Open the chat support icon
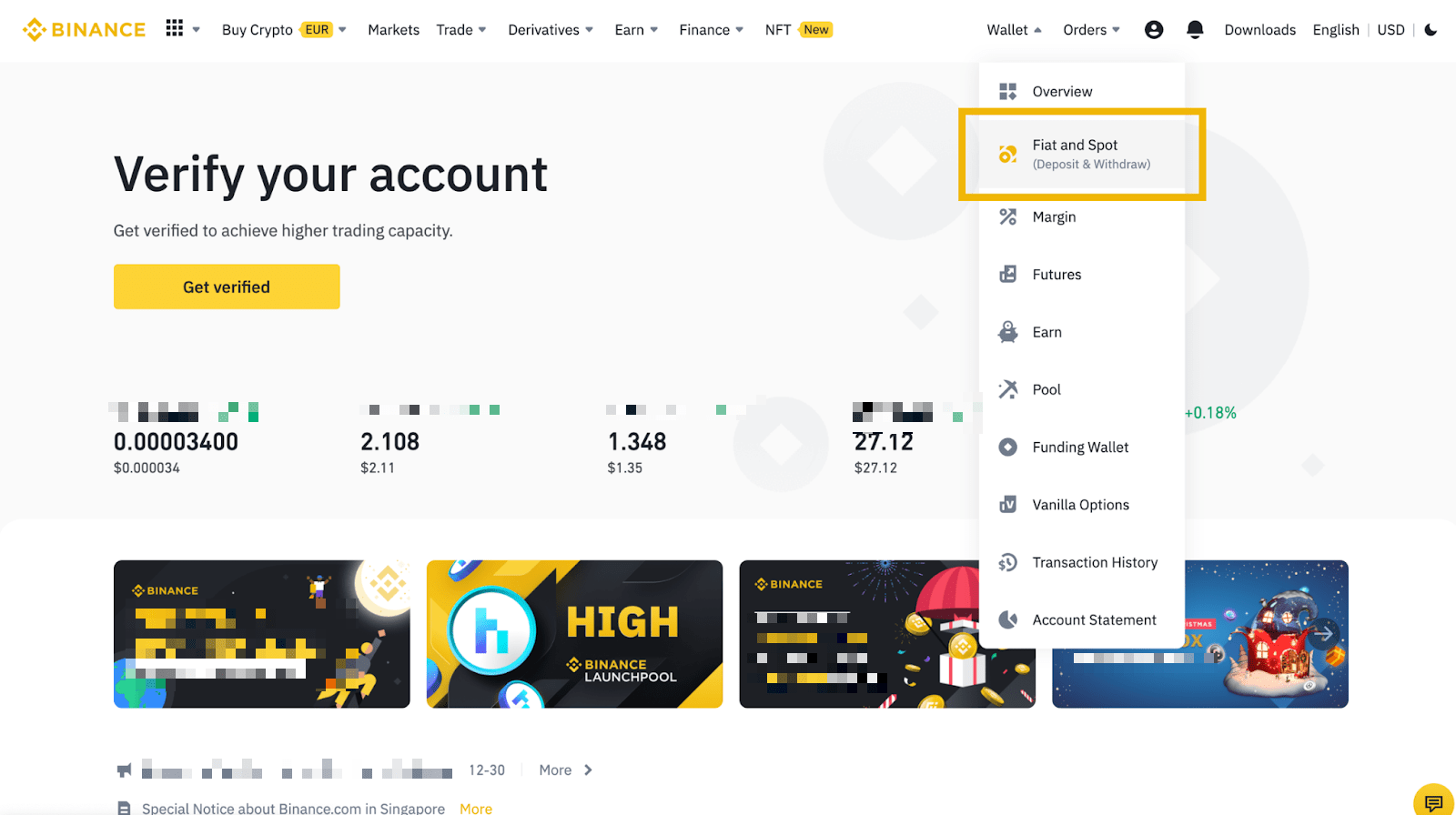 click(1434, 802)
